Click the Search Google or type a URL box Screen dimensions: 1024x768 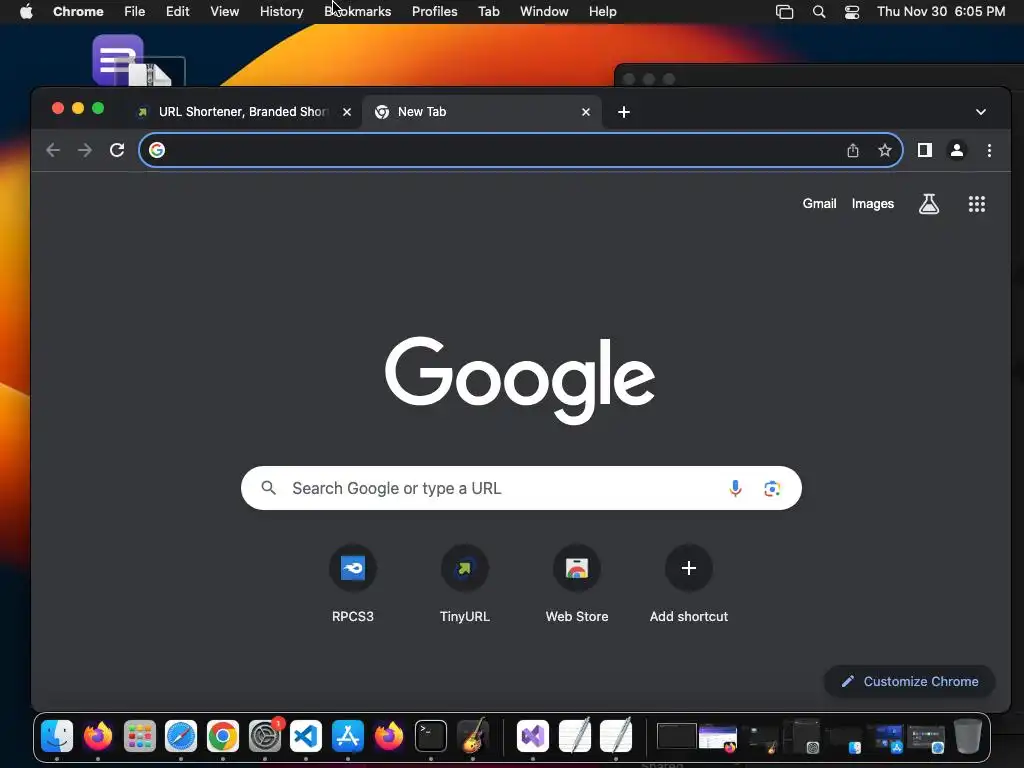pyautogui.click(x=520, y=488)
